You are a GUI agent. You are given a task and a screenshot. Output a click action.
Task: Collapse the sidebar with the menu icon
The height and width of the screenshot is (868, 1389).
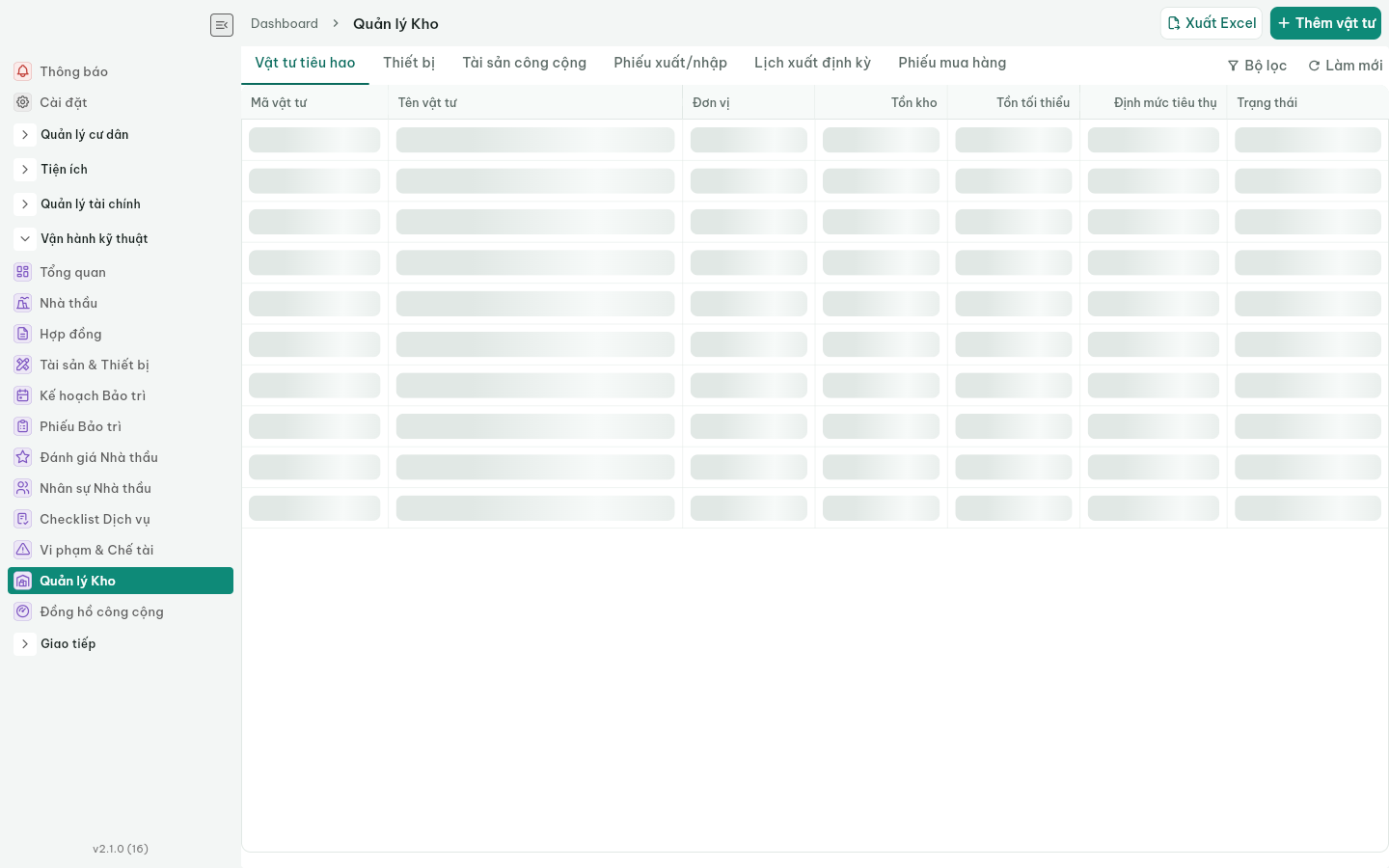[222, 25]
